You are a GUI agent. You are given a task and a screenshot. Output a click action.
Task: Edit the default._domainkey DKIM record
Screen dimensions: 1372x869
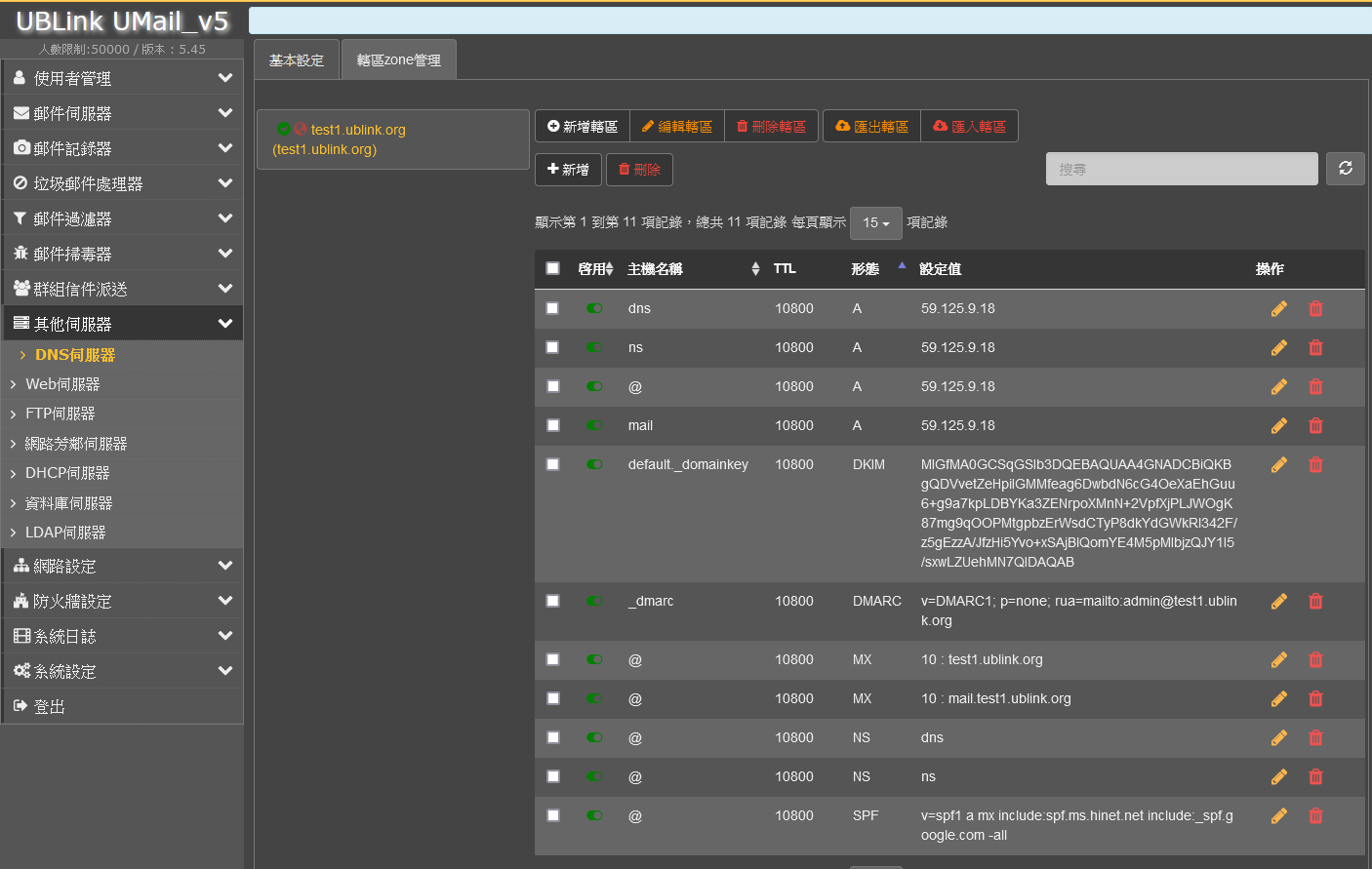1278,465
